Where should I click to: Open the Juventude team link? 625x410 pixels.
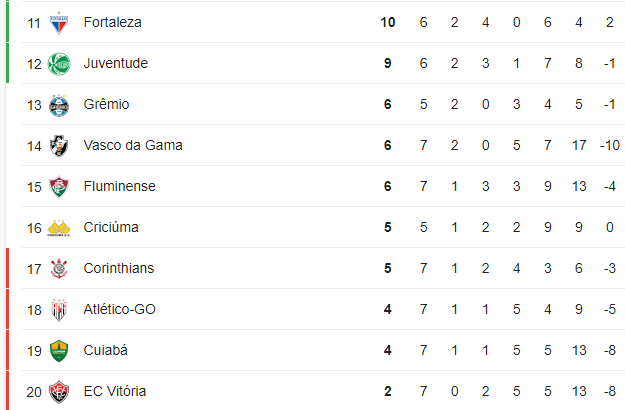pyautogui.click(x=116, y=63)
